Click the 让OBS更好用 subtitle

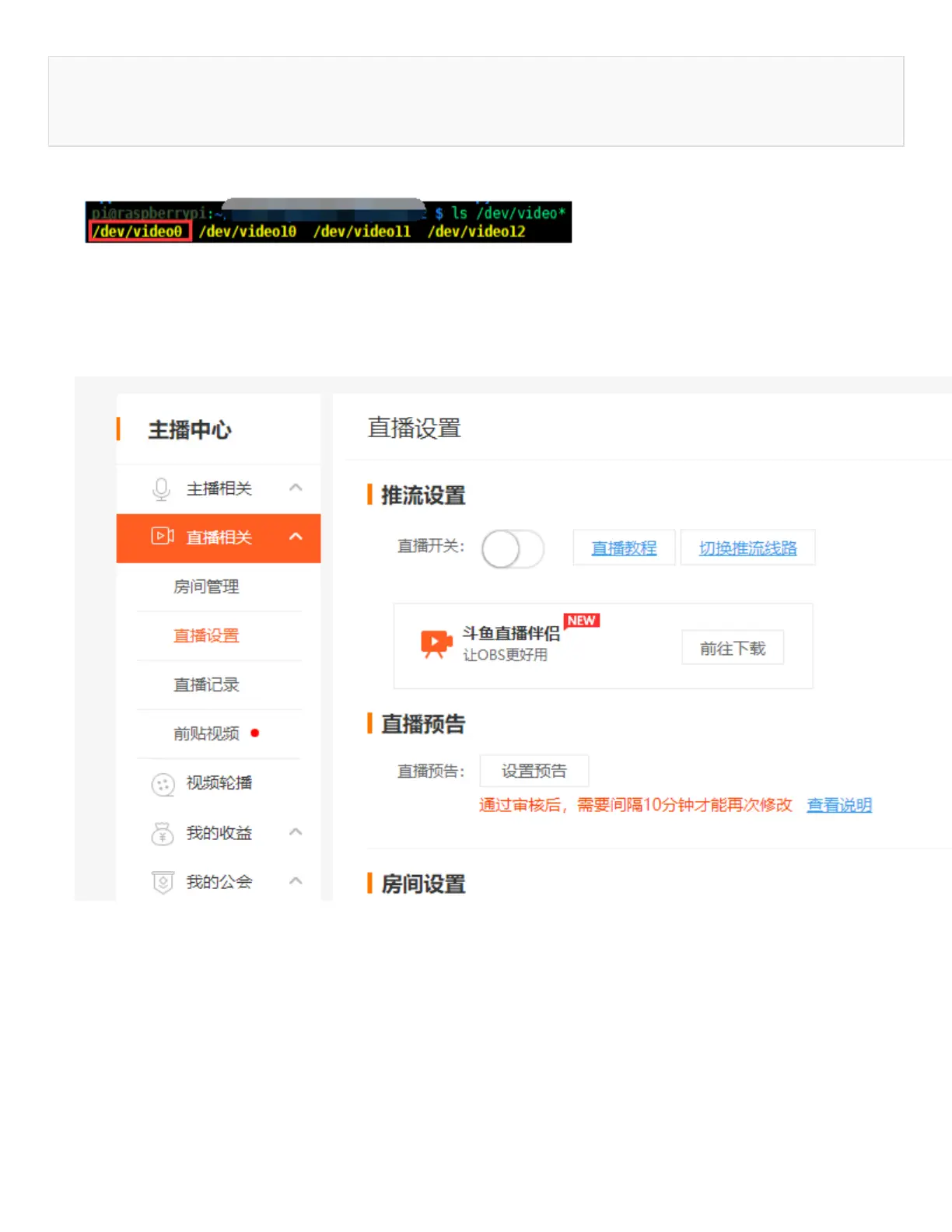coord(506,655)
